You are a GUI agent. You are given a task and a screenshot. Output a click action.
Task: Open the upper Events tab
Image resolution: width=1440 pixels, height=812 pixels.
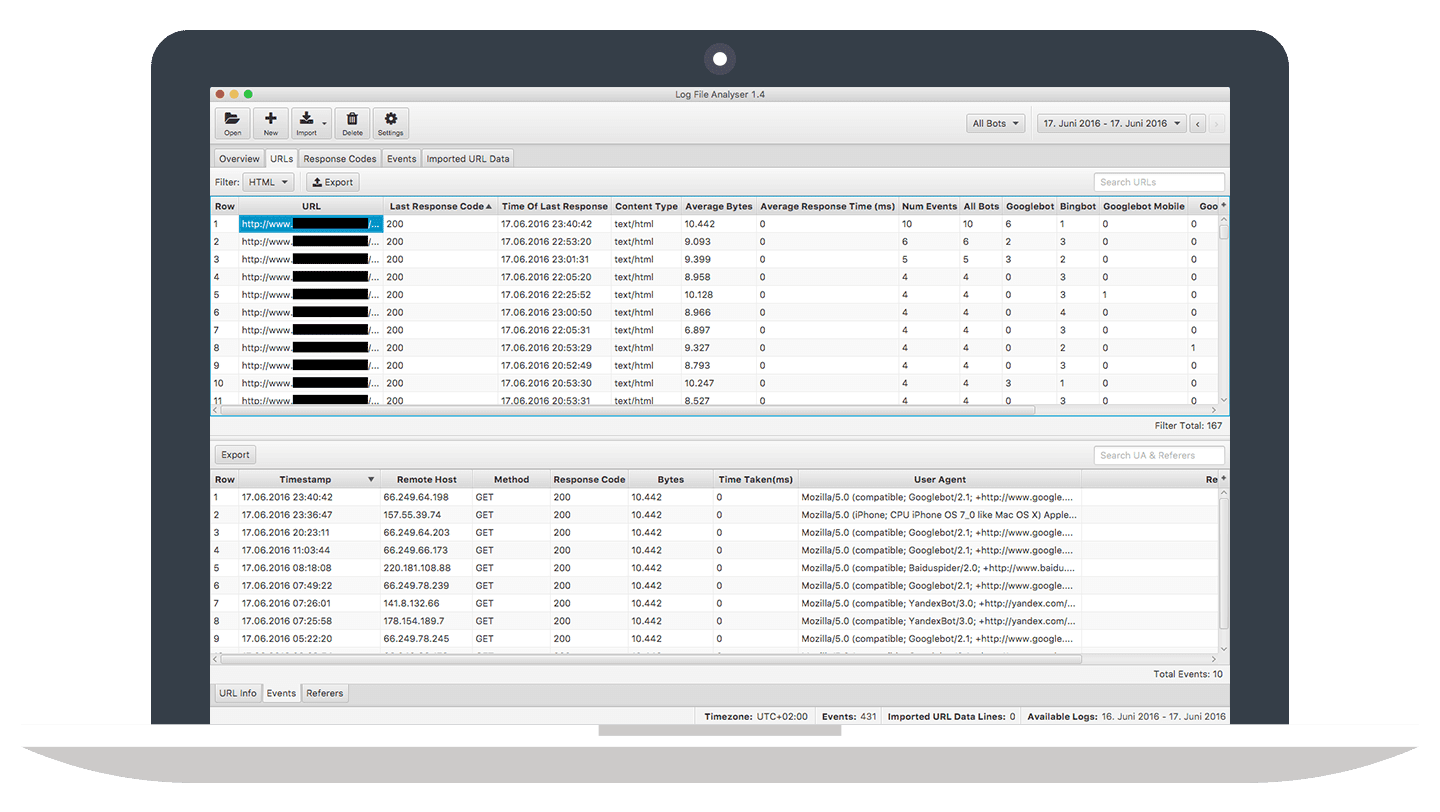coord(401,158)
